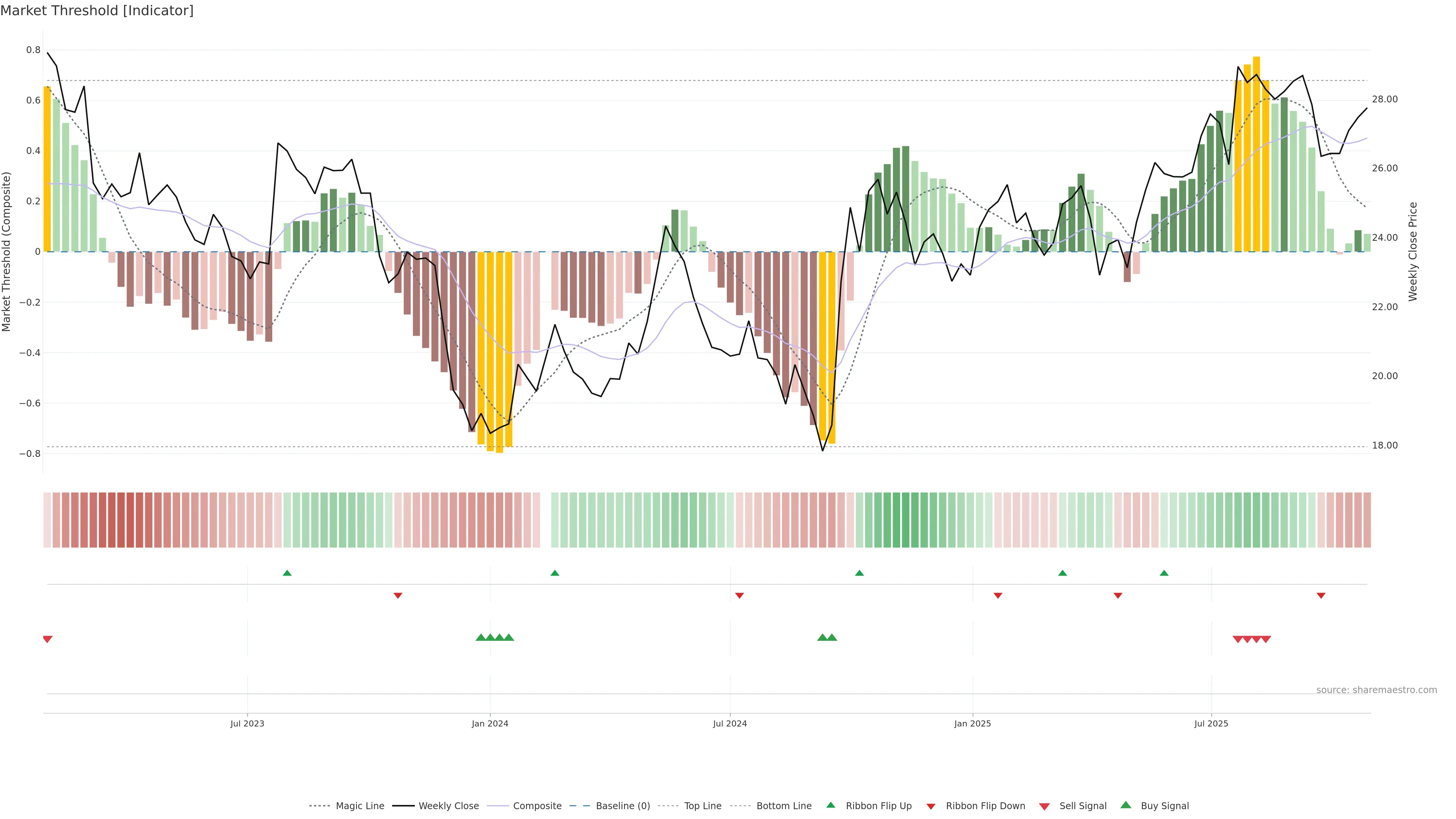Image resolution: width=1456 pixels, height=819 pixels.
Task: Click the red Ribbon Flip Down legend triangle
Action: click(931, 806)
